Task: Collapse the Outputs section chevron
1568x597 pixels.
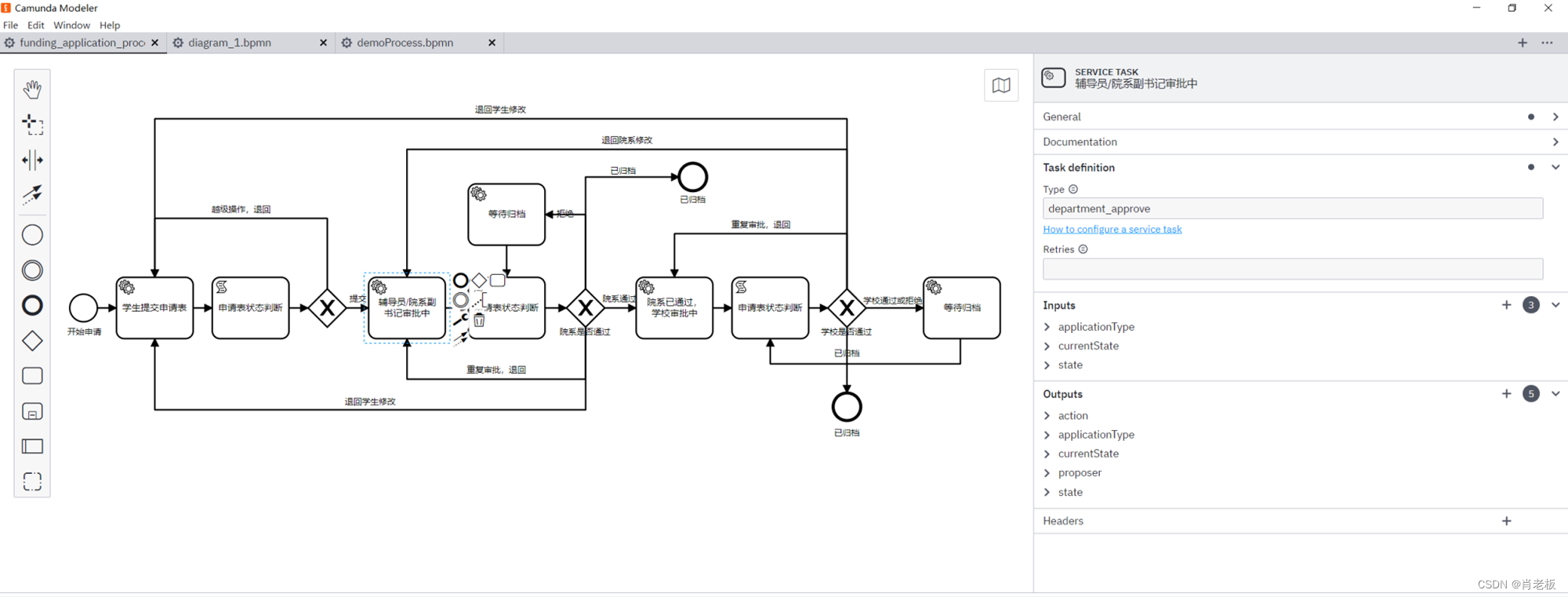Action: pos(1555,393)
